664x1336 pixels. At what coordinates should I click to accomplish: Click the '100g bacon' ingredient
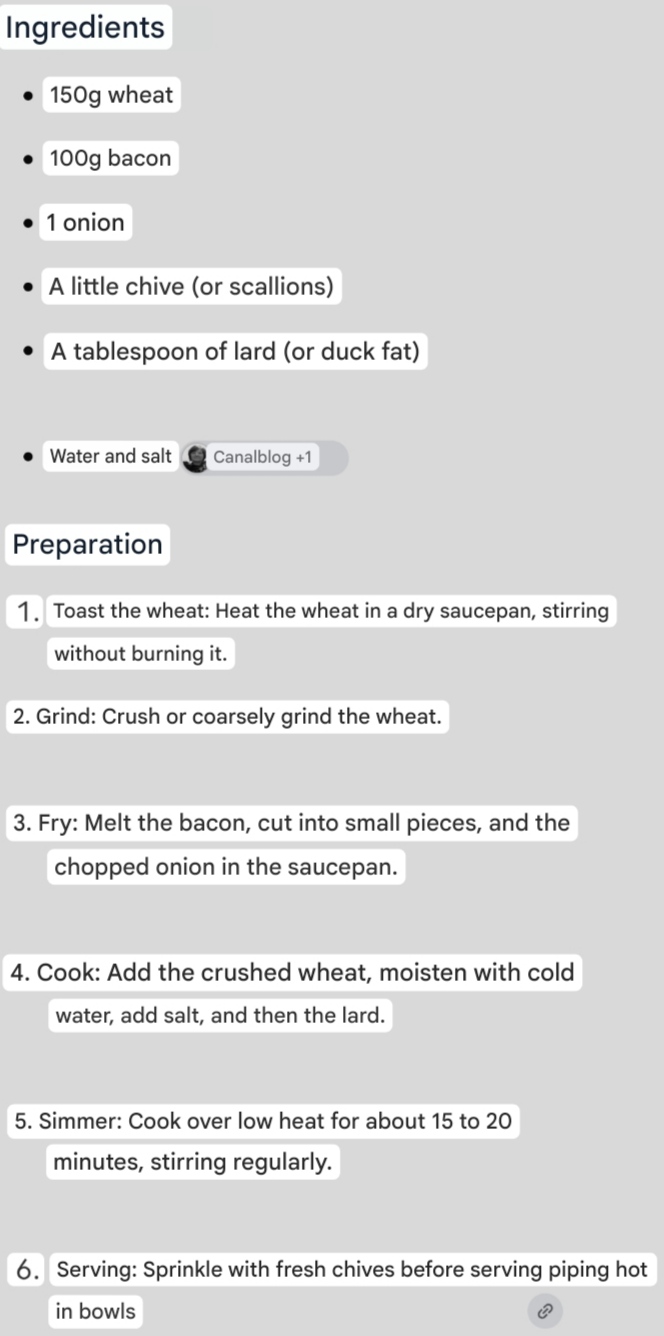tap(110, 158)
